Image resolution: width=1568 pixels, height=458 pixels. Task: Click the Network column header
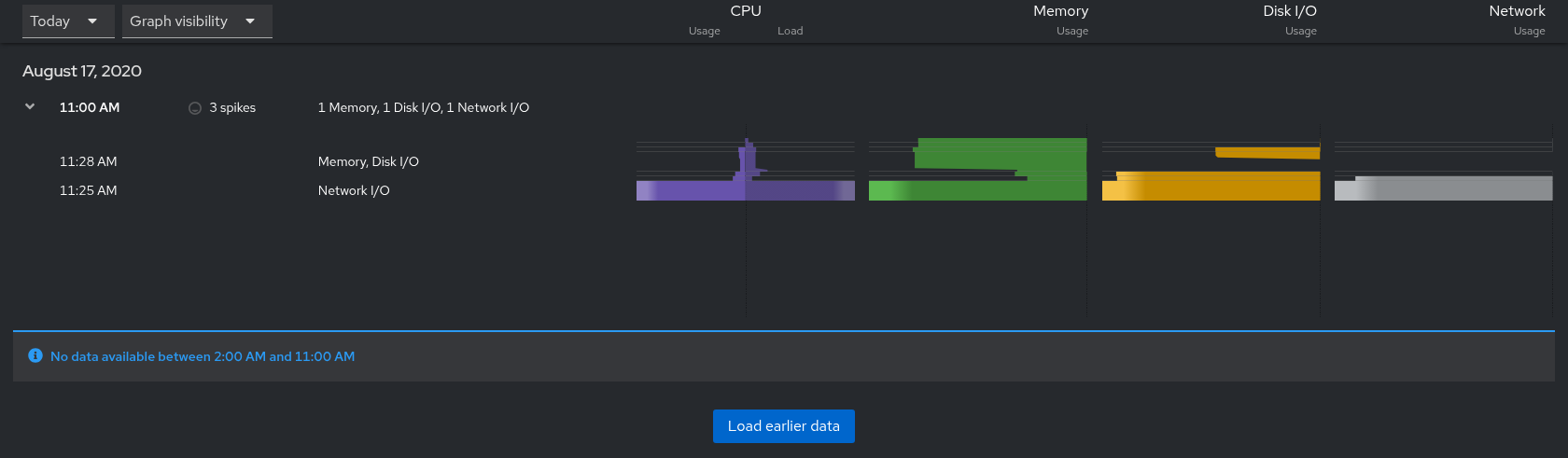(1517, 11)
